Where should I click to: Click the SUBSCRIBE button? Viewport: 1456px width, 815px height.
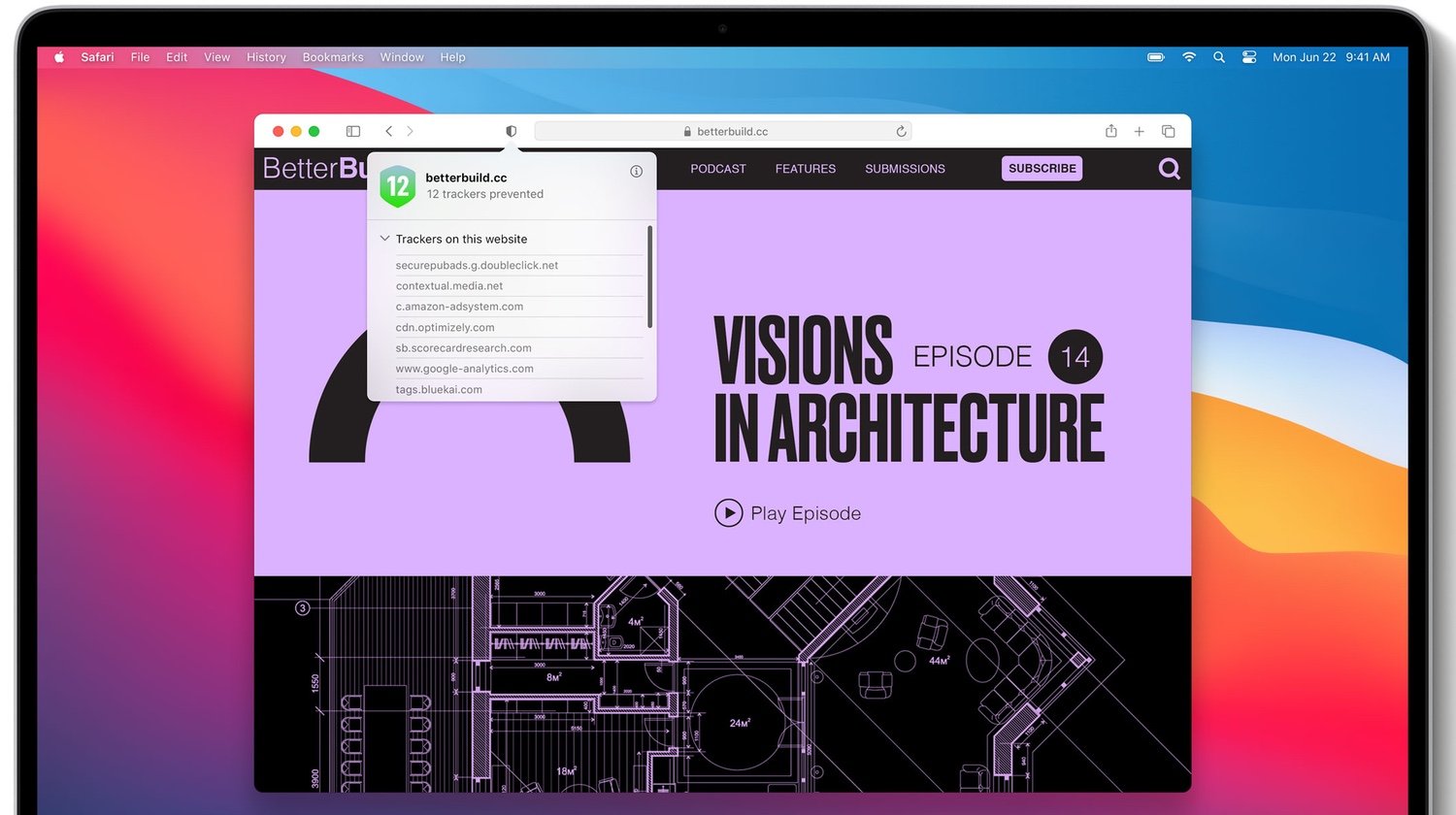click(x=1042, y=168)
